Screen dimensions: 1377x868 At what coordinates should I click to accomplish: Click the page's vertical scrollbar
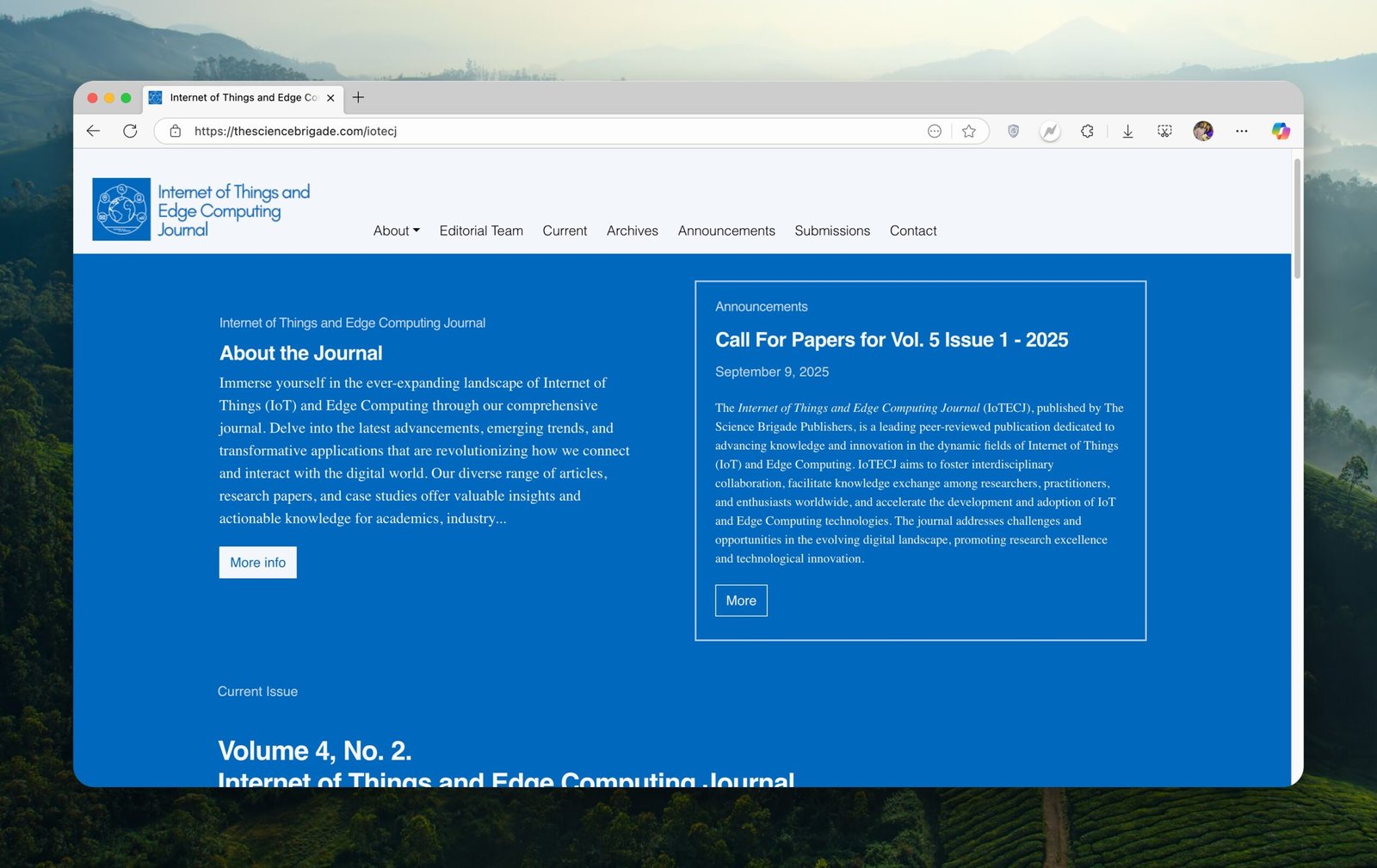(1297, 219)
